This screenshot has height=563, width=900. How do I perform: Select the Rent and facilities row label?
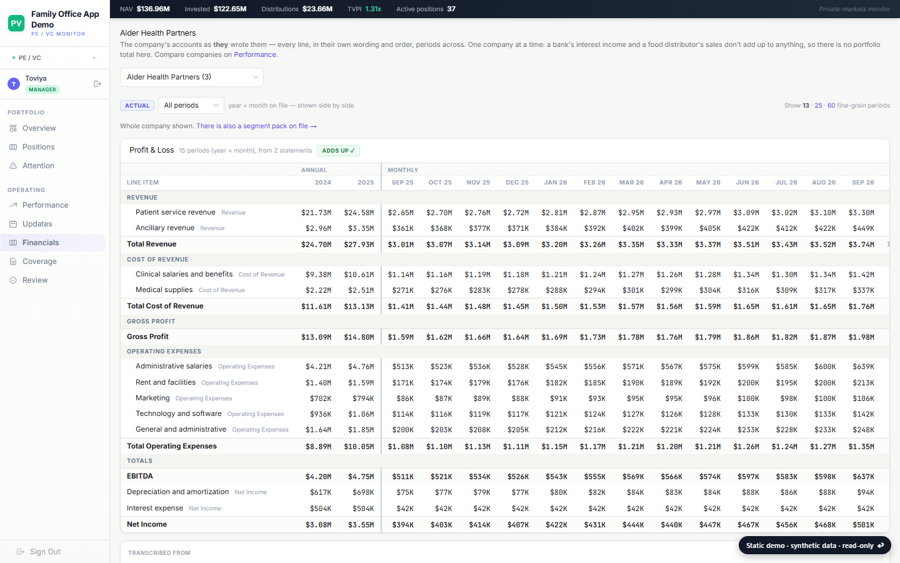coord(165,382)
